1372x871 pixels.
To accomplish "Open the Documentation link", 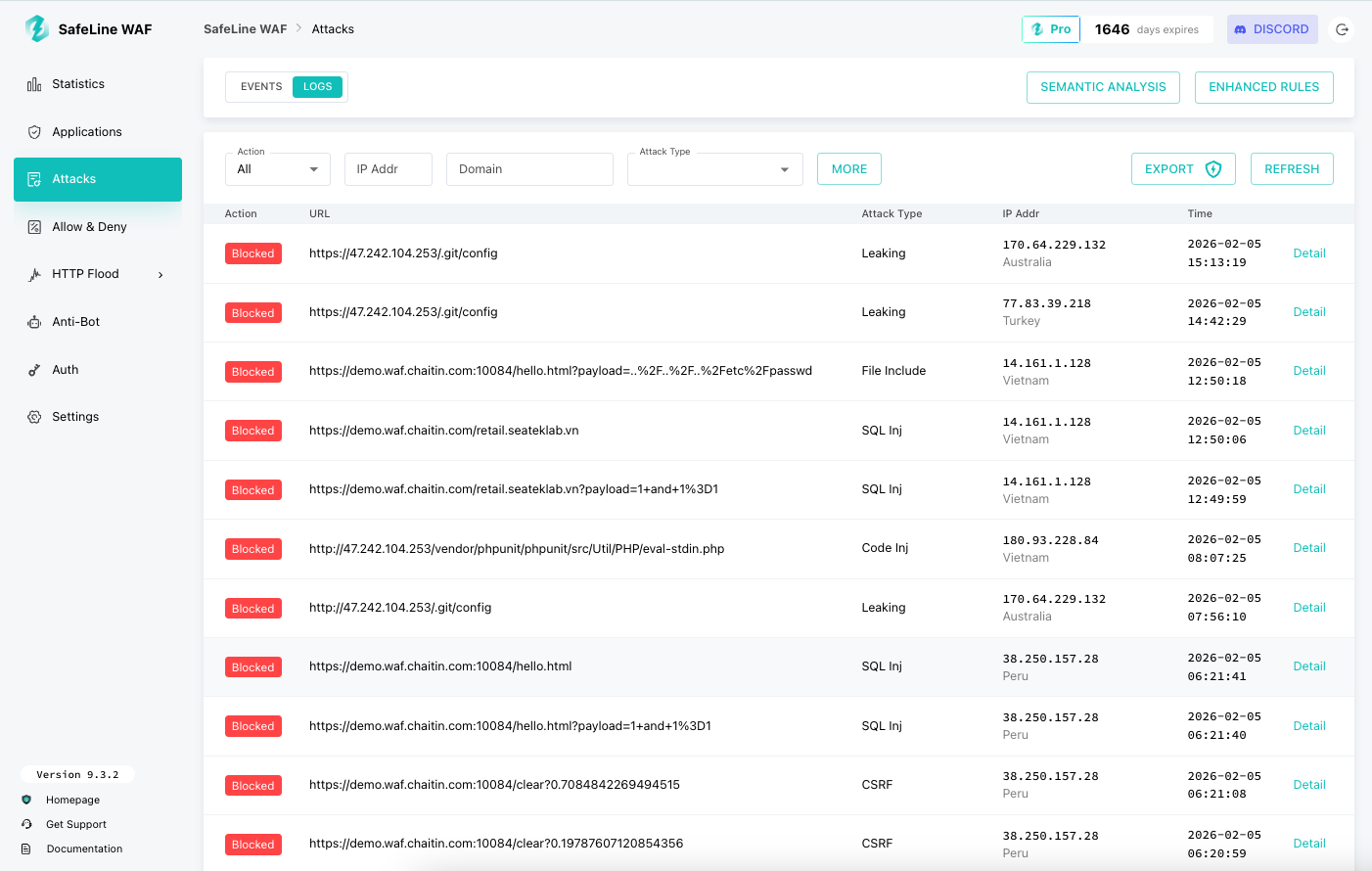I will point(86,848).
